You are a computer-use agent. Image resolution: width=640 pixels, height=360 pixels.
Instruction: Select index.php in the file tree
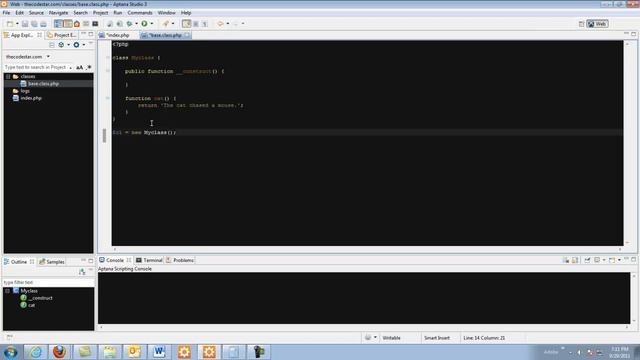coord(31,98)
